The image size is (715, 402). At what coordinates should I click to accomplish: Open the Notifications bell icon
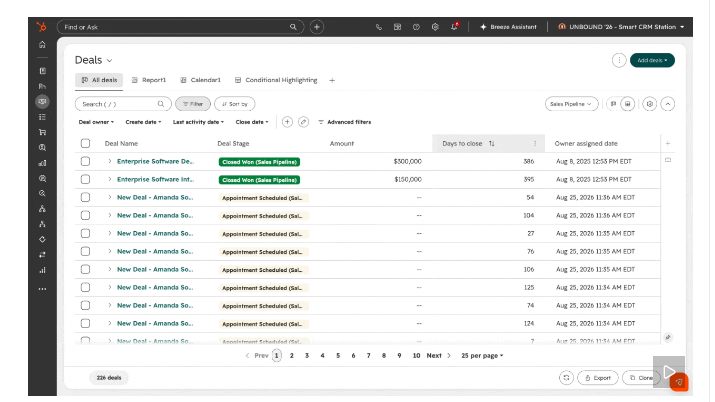(x=454, y=27)
